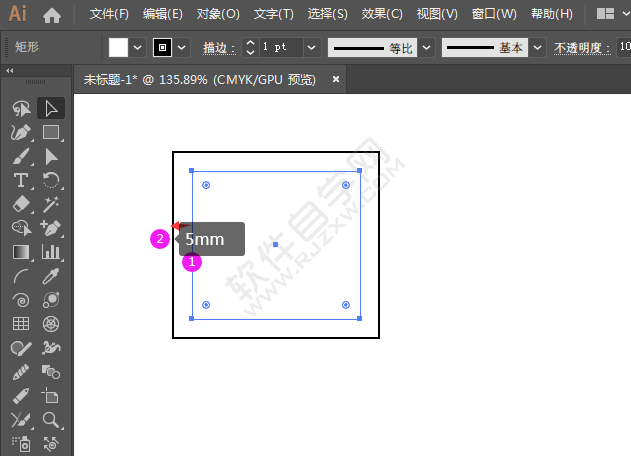Select the Eraser tool

tap(21, 204)
